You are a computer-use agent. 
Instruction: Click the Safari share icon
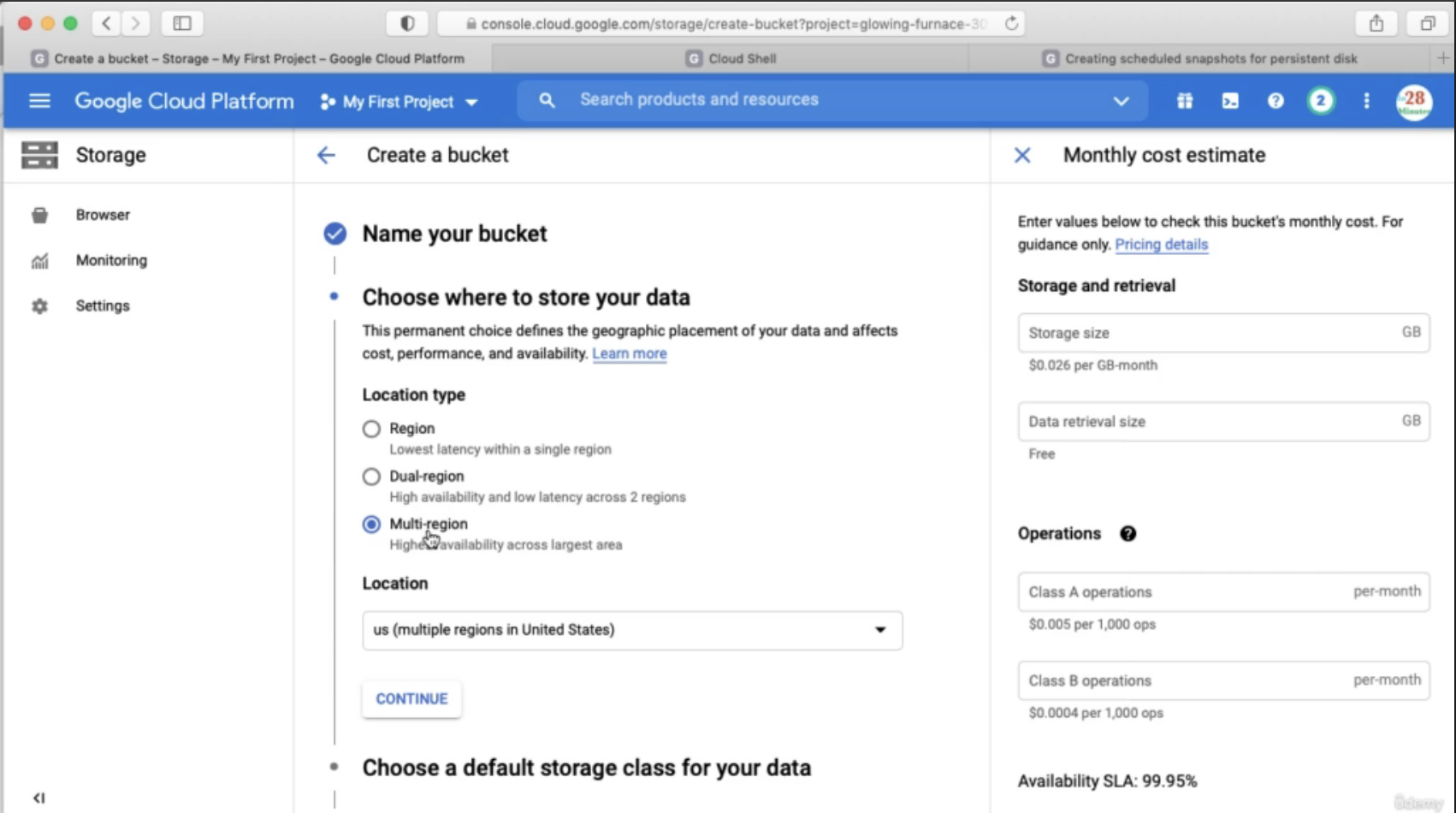(x=1376, y=23)
